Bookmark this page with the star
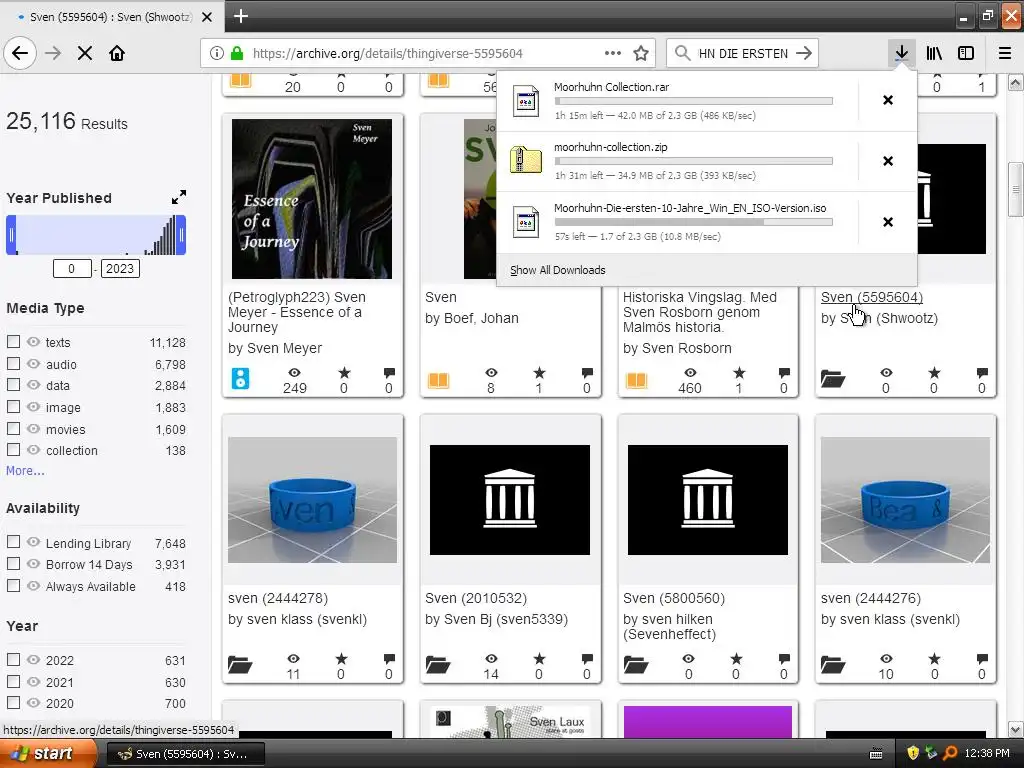Screen dimensions: 1024x768 (x=641, y=53)
